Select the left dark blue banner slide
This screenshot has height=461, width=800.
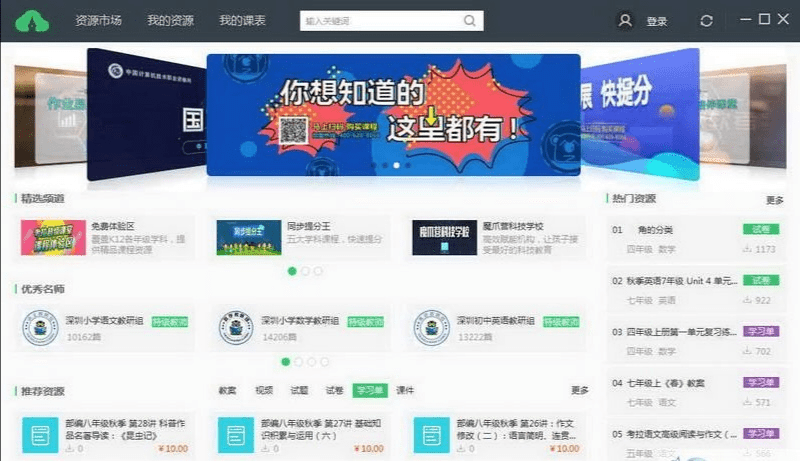click(x=146, y=115)
